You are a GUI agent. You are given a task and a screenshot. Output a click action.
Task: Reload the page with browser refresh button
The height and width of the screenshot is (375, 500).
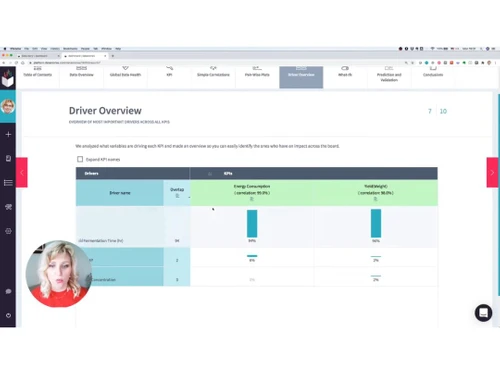tap(16, 63)
